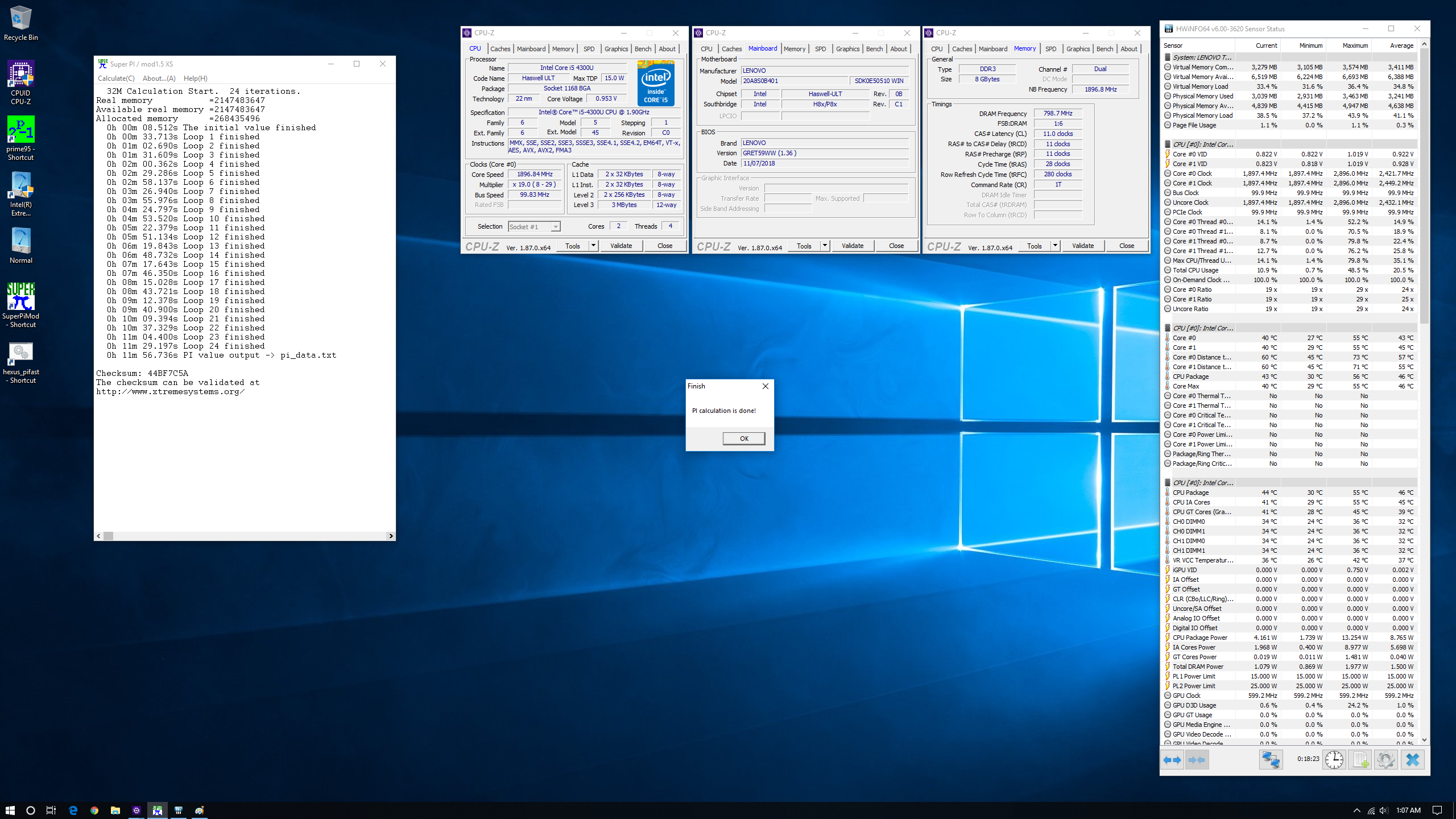Screen dimensions: 1456x819
Task: Open Cortana search circle on taskbar
Action: click(31, 810)
